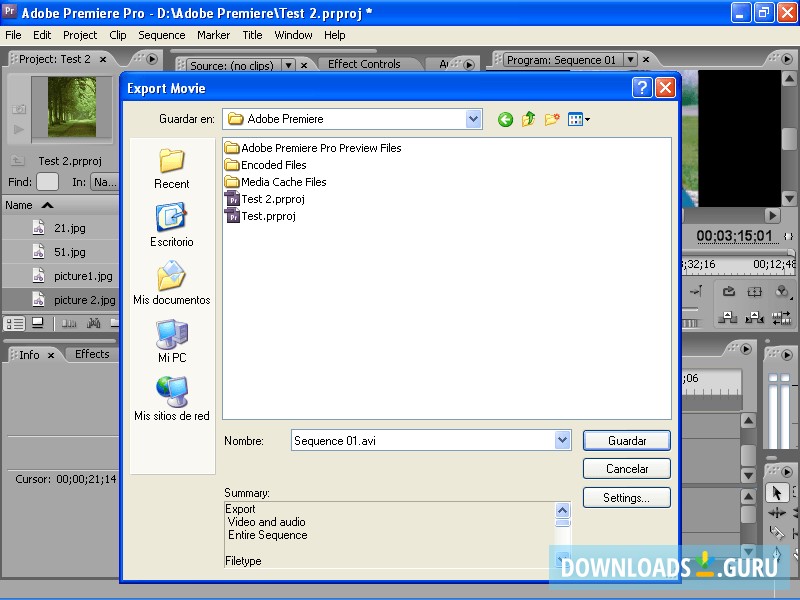Click the preview thumbnail in Project panel

[72, 107]
